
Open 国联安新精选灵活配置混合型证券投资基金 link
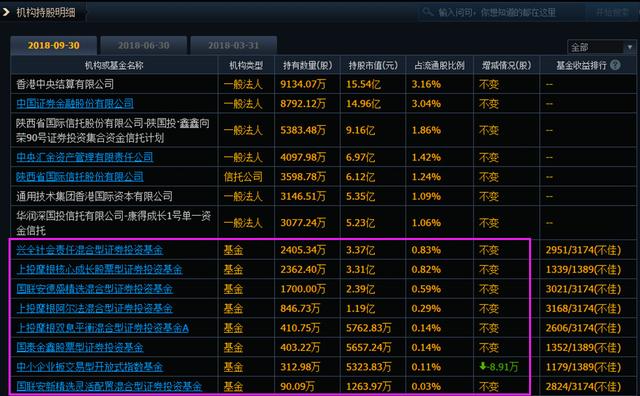click(x=109, y=386)
